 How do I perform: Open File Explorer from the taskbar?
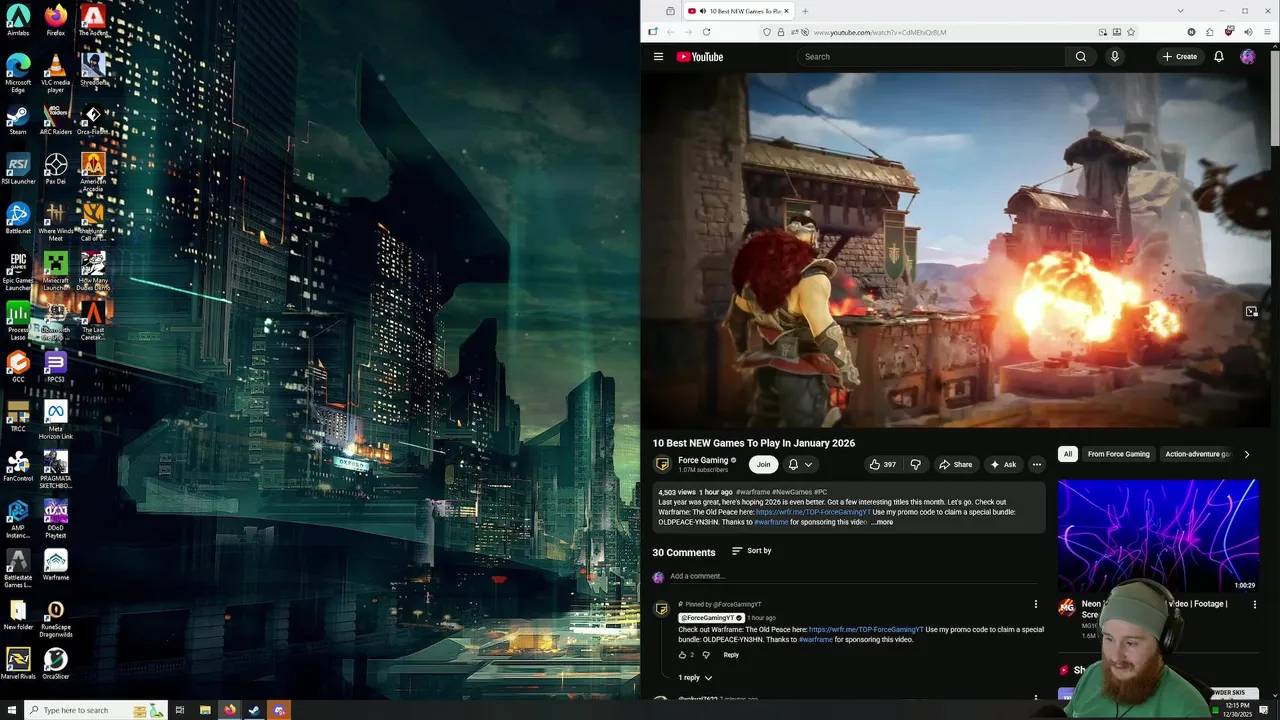pos(205,710)
